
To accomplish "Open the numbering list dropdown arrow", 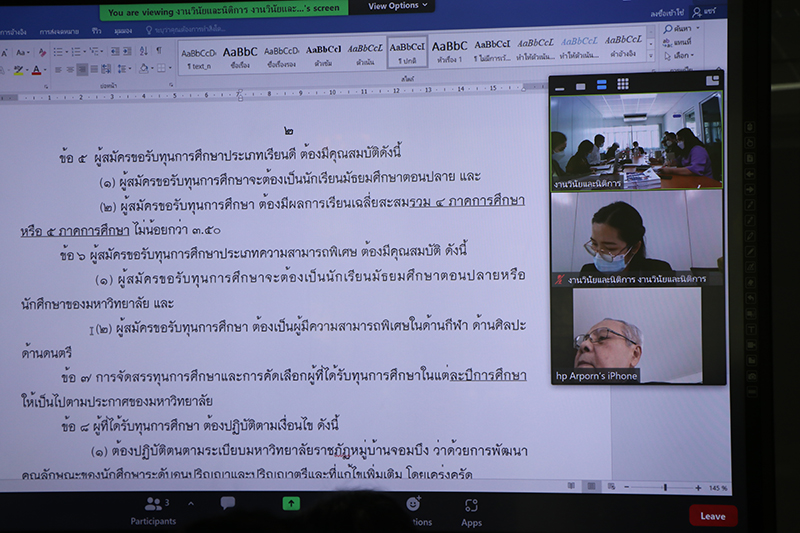I will pos(84,52).
